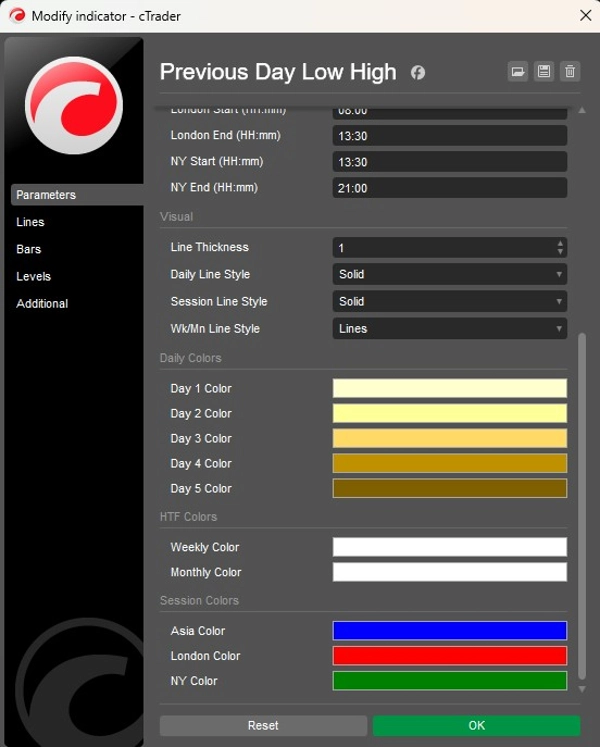This screenshot has width=600, height=747.
Task: Increase Line Thickness with up arrow
Action: tap(560, 243)
